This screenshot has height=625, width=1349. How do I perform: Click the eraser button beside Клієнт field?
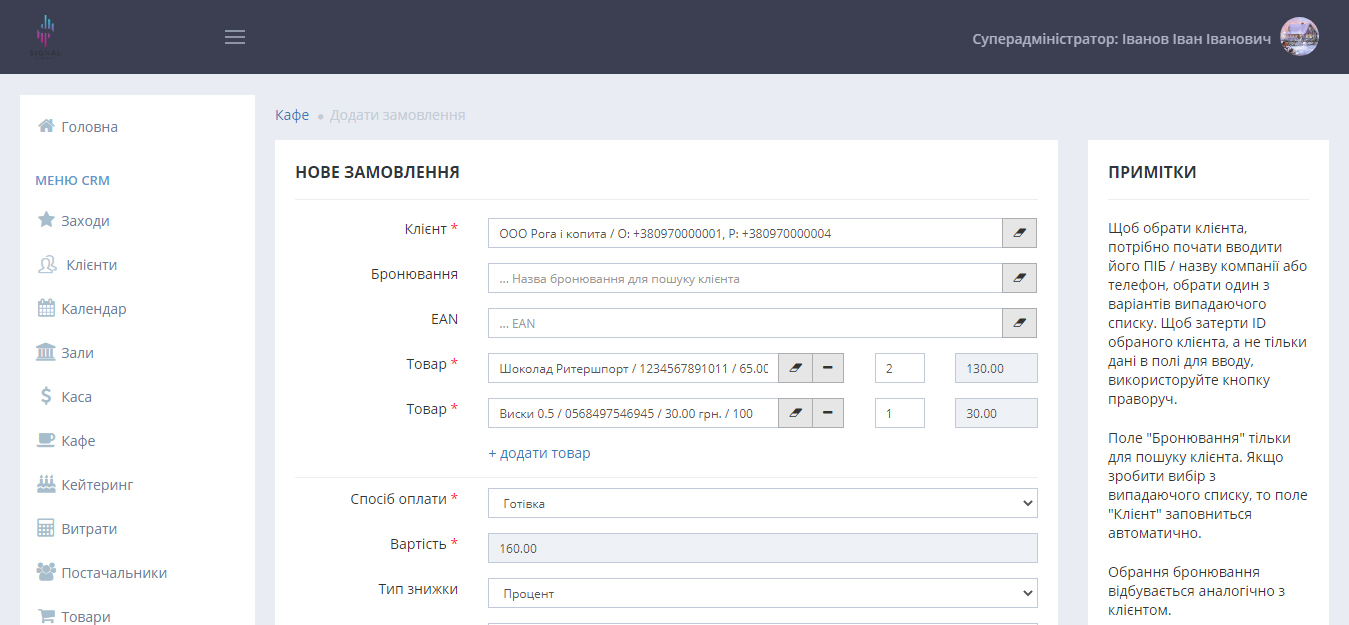click(1019, 233)
